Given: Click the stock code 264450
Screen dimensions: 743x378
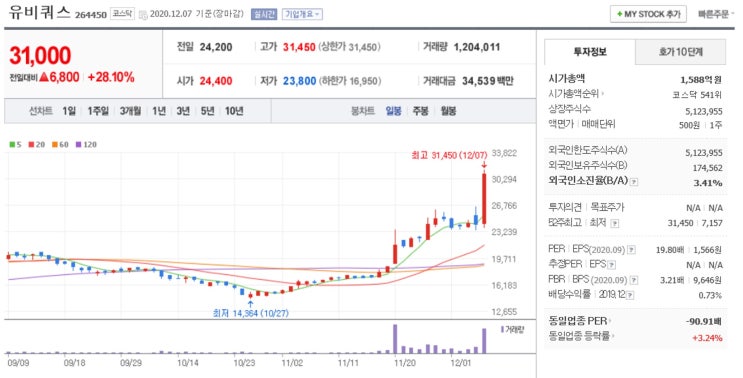Looking at the screenshot, I should coord(91,15).
